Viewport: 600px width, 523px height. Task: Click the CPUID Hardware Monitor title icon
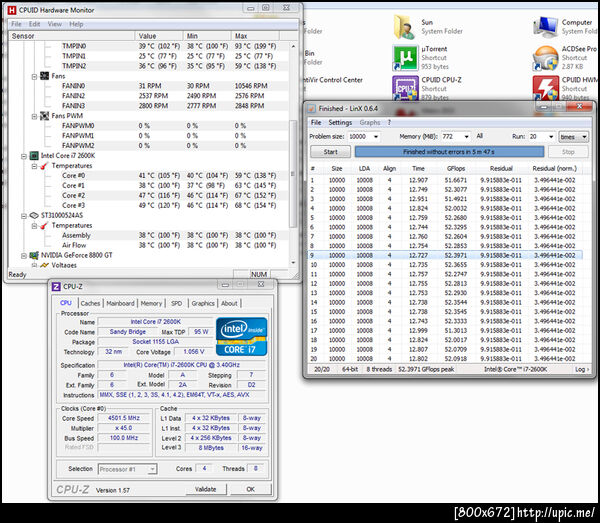[x=12, y=10]
